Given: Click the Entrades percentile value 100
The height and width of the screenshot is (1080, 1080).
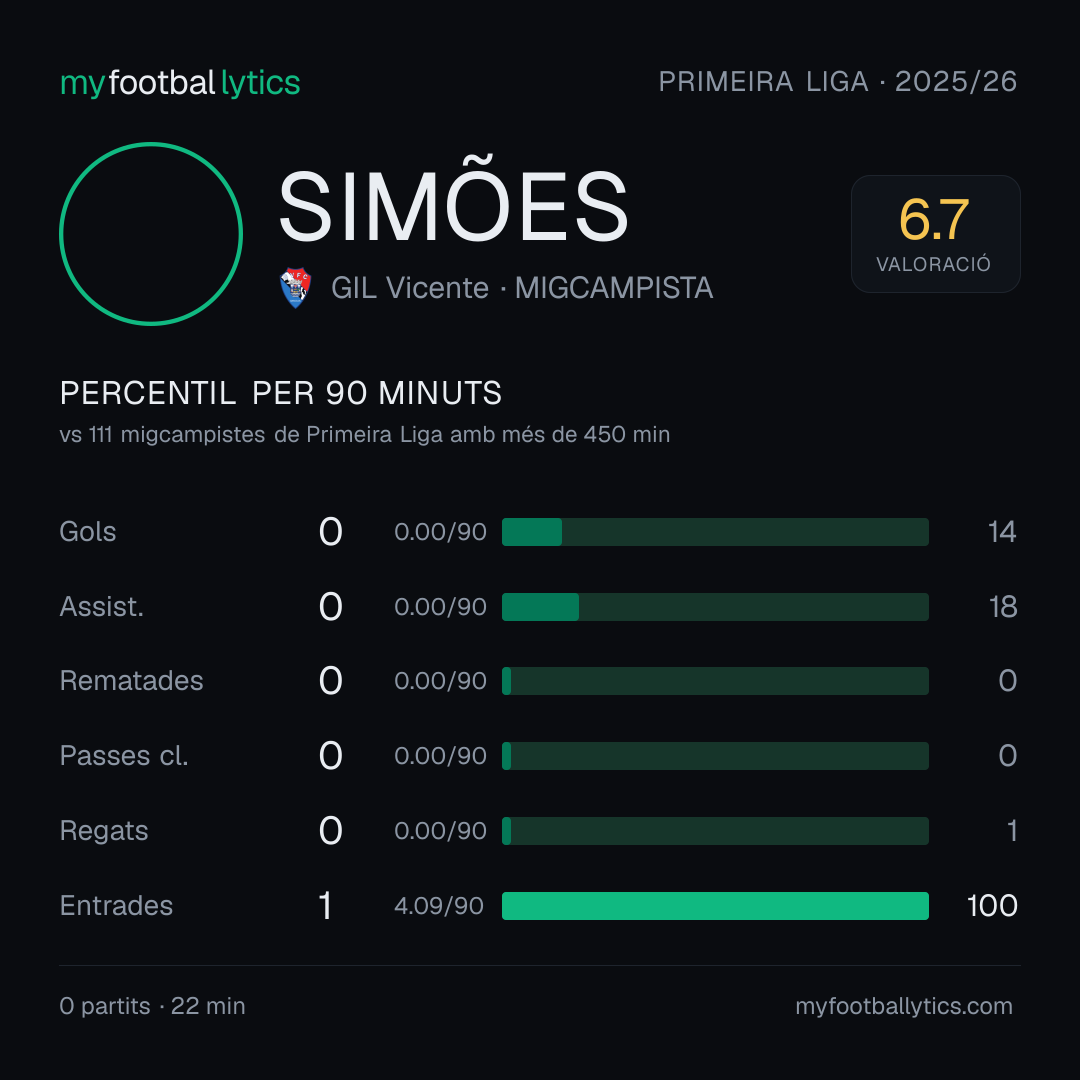Looking at the screenshot, I should click(x=992, y=906).
